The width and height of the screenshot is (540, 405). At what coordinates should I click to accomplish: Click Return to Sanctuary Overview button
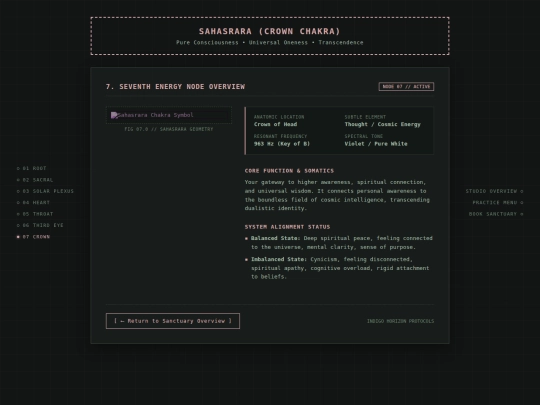173,321
